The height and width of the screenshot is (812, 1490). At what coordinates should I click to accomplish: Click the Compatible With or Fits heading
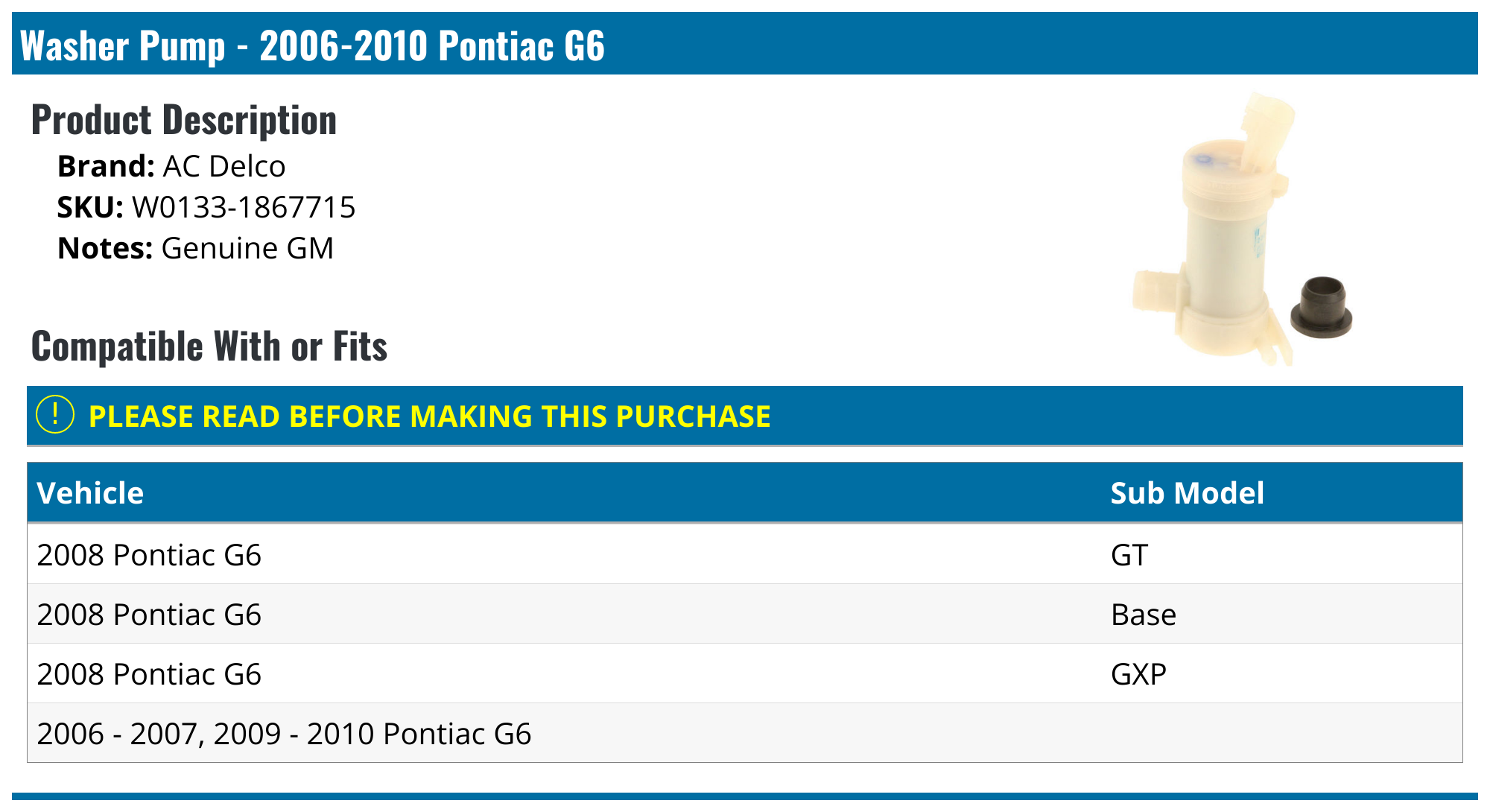(x=209, y=346)
